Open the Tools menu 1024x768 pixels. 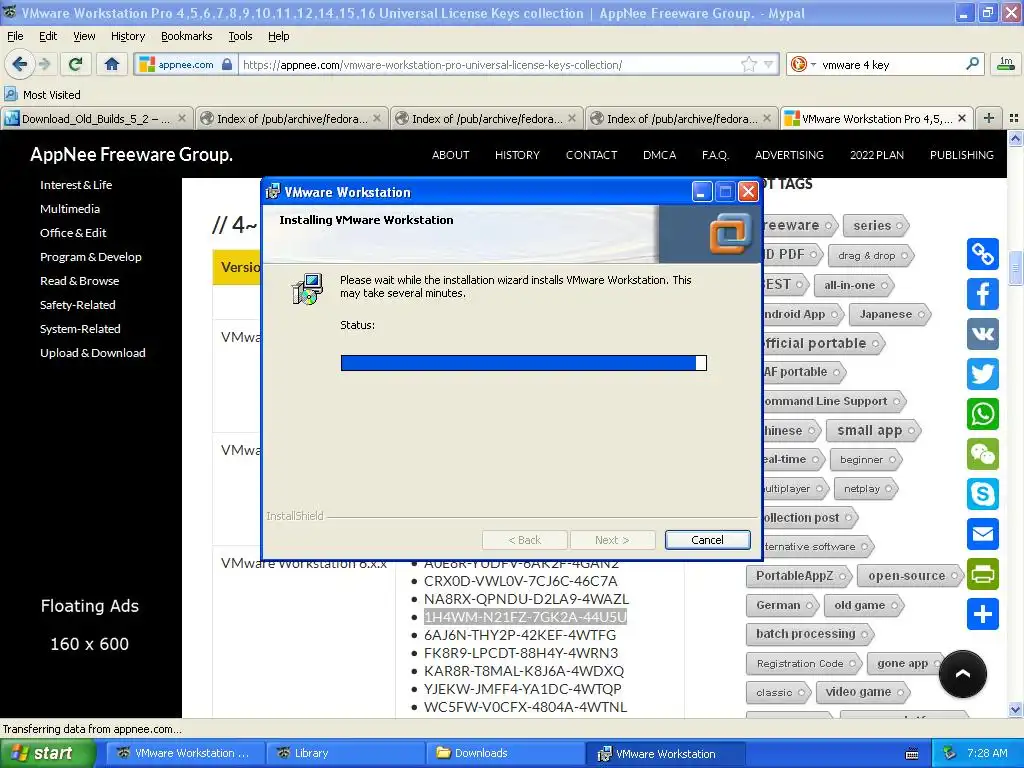(240, 36)
